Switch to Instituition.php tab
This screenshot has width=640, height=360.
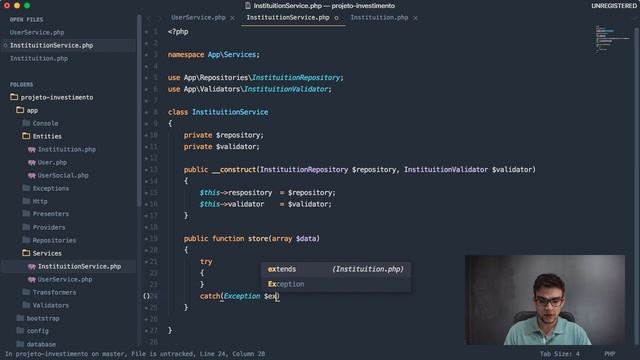379,18
